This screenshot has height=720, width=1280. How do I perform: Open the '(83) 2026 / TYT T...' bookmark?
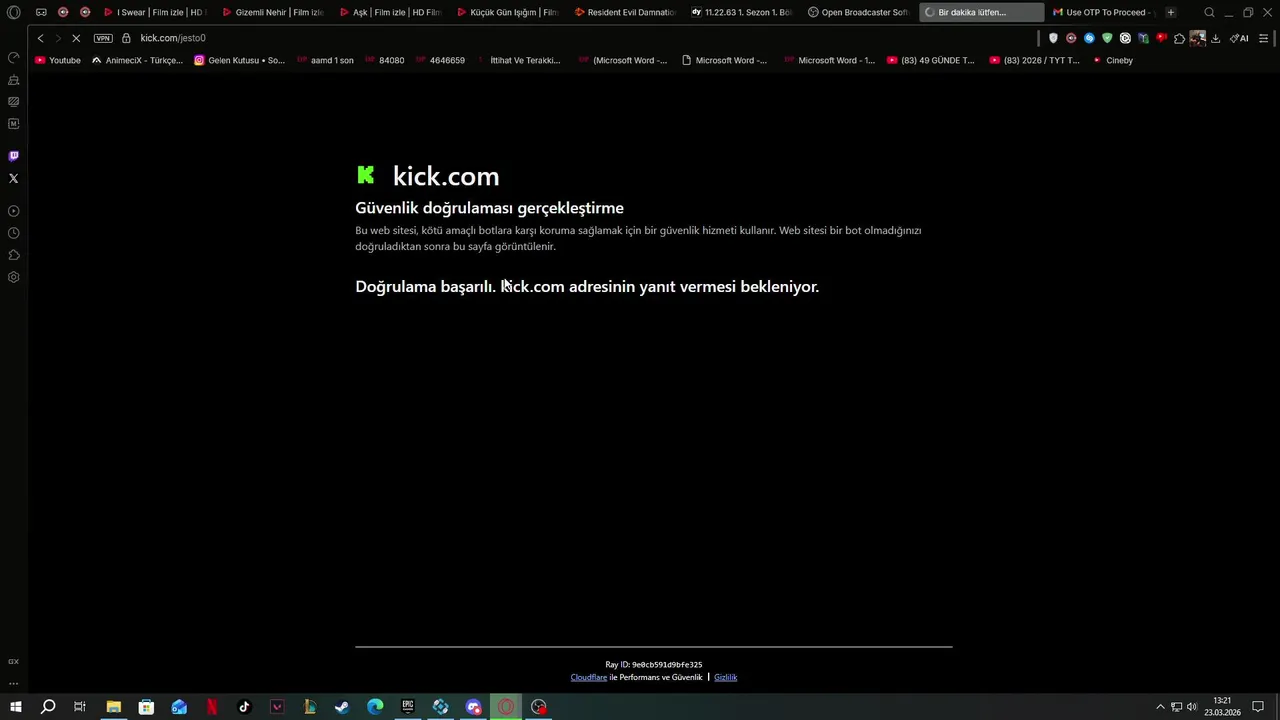pyautogui.click(x=1034, y=60)
